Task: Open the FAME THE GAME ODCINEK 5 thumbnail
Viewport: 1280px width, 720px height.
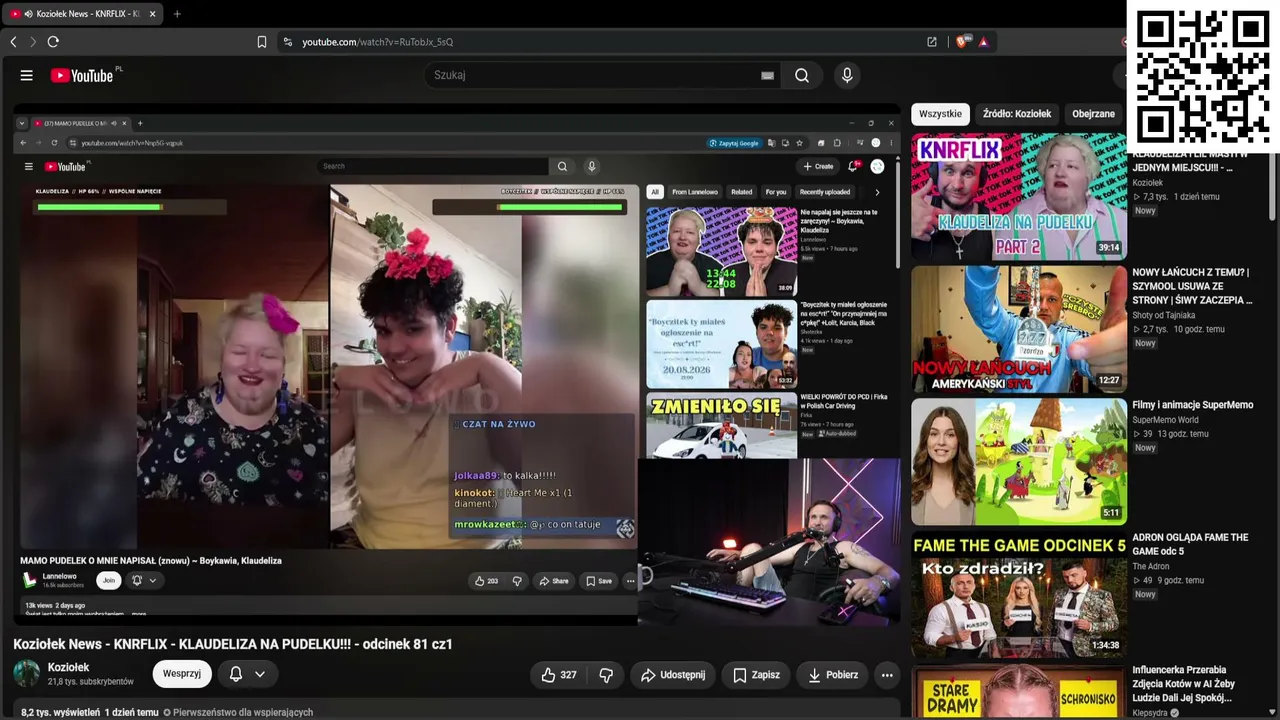Action: pyautogui.click(x=1019, y=594)
